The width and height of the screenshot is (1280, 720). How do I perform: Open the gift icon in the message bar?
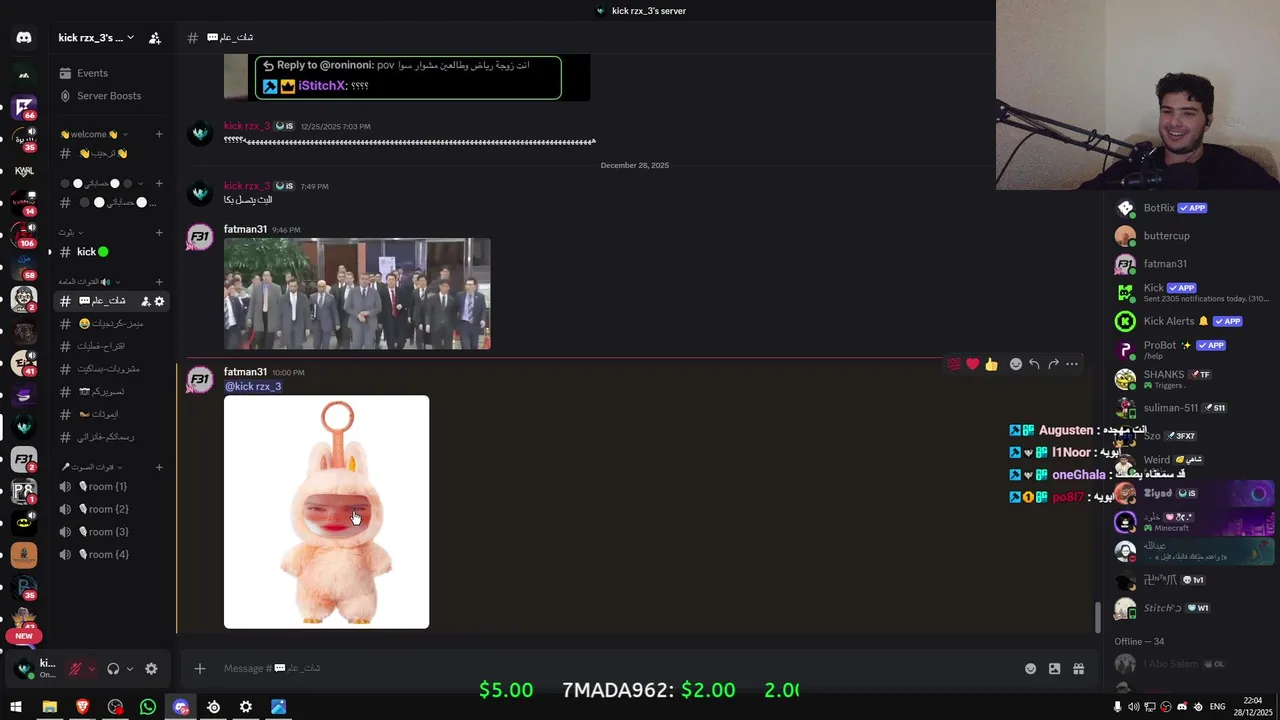tap(1078, 669)
